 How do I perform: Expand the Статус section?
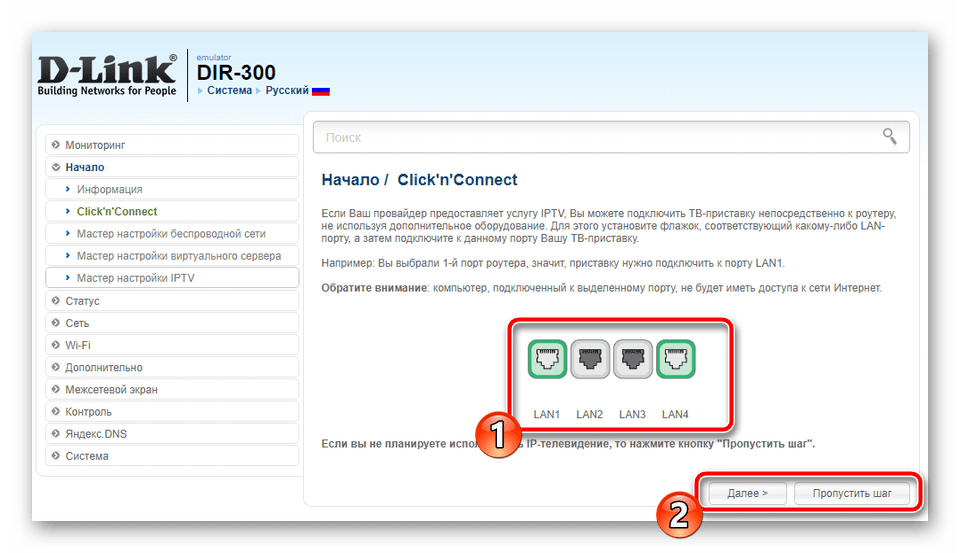pyautogui.click(x=172, y=301)
